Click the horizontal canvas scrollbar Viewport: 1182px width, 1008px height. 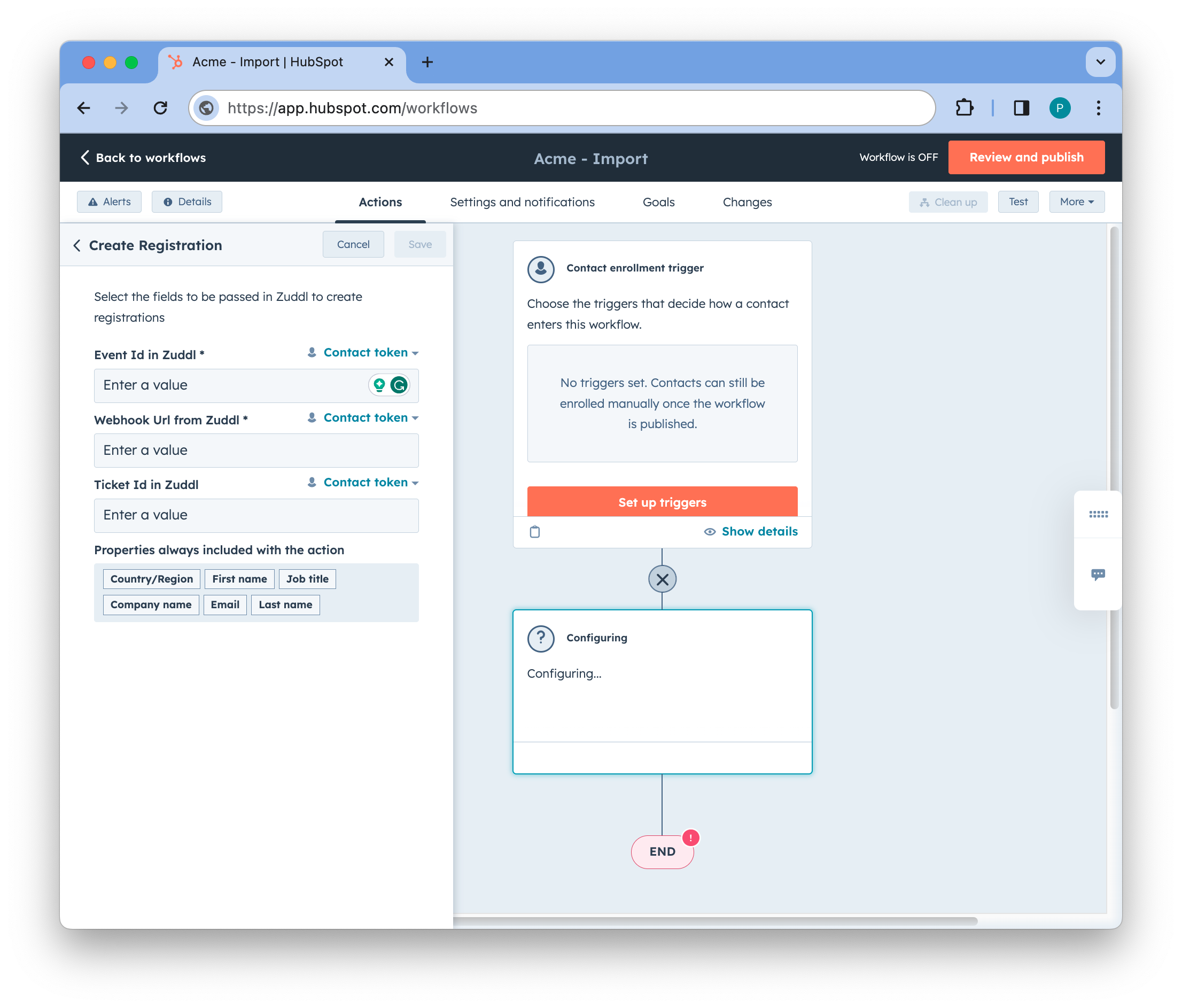coord(716,921)
